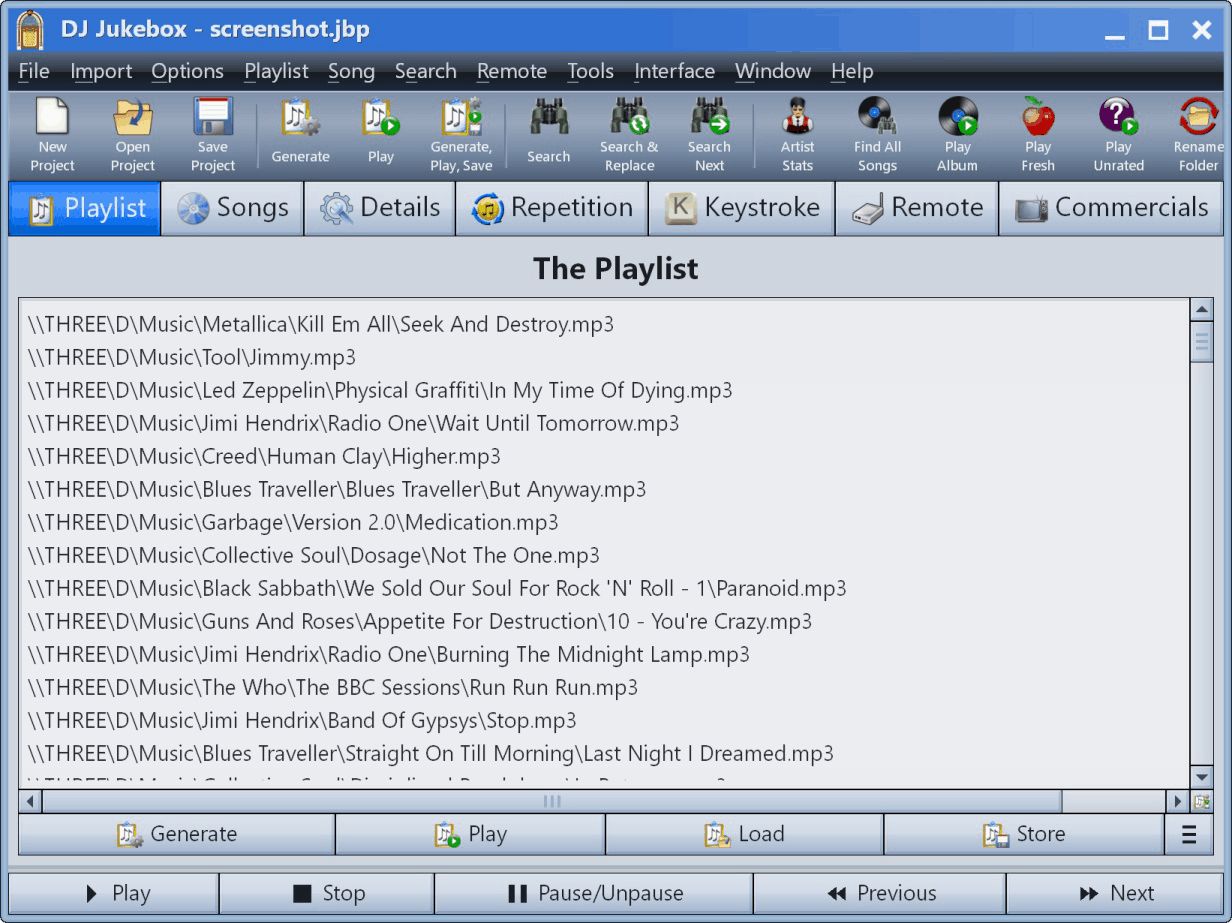Open the Search menu

pyautogui.click(x=425, y=71)
